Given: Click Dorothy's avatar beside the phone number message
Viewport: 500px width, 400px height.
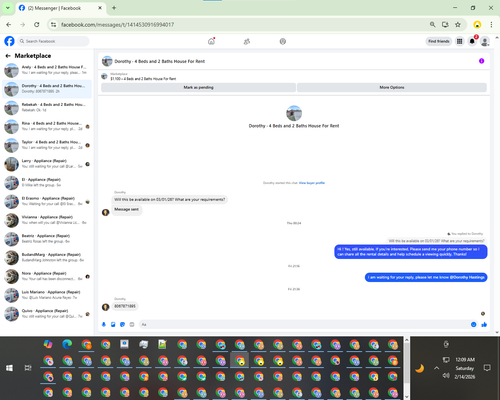Looking at the screenshot, I should pos(106,307).
